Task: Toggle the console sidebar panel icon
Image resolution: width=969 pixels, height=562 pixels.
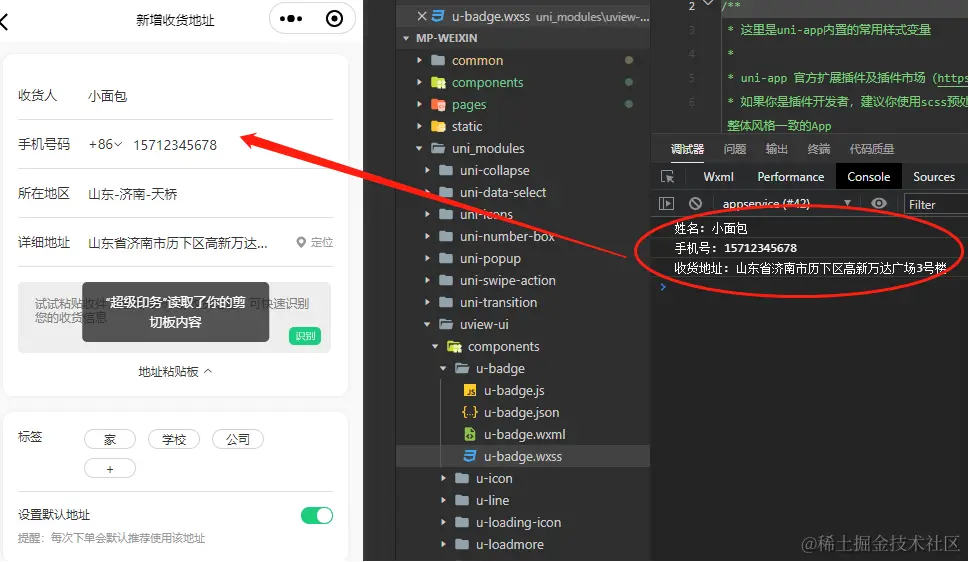Action: pos(666,203)
